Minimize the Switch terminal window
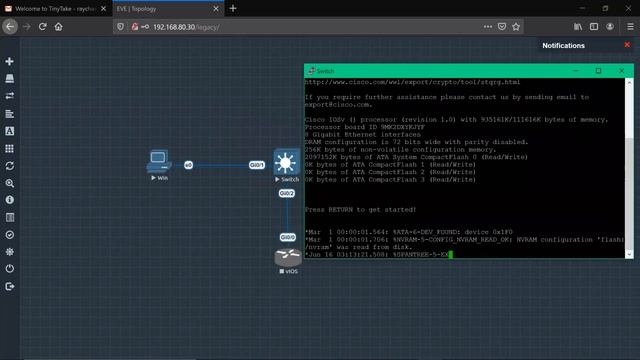The height and width of the screenshot is (360, 640). [576, 71]
